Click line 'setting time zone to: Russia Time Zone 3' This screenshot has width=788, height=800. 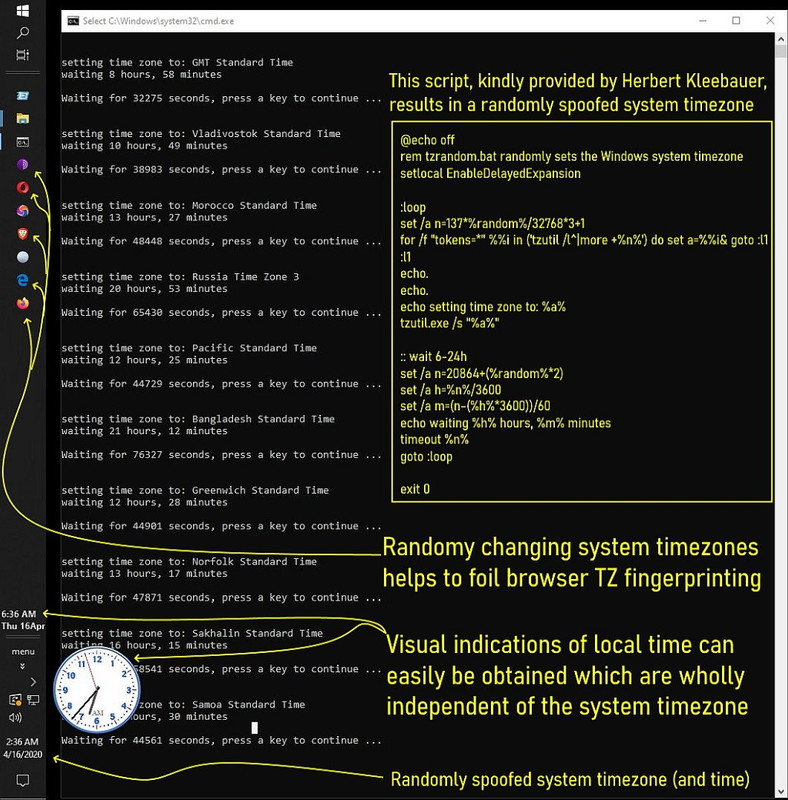point(180,277)
